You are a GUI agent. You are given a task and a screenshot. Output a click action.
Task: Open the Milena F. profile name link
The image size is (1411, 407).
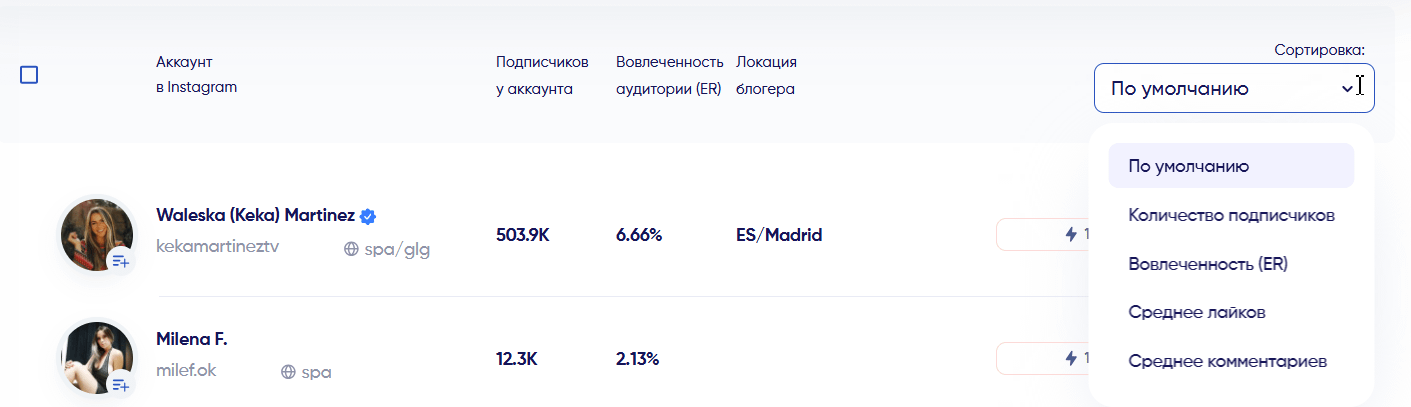tap(192, 339)
